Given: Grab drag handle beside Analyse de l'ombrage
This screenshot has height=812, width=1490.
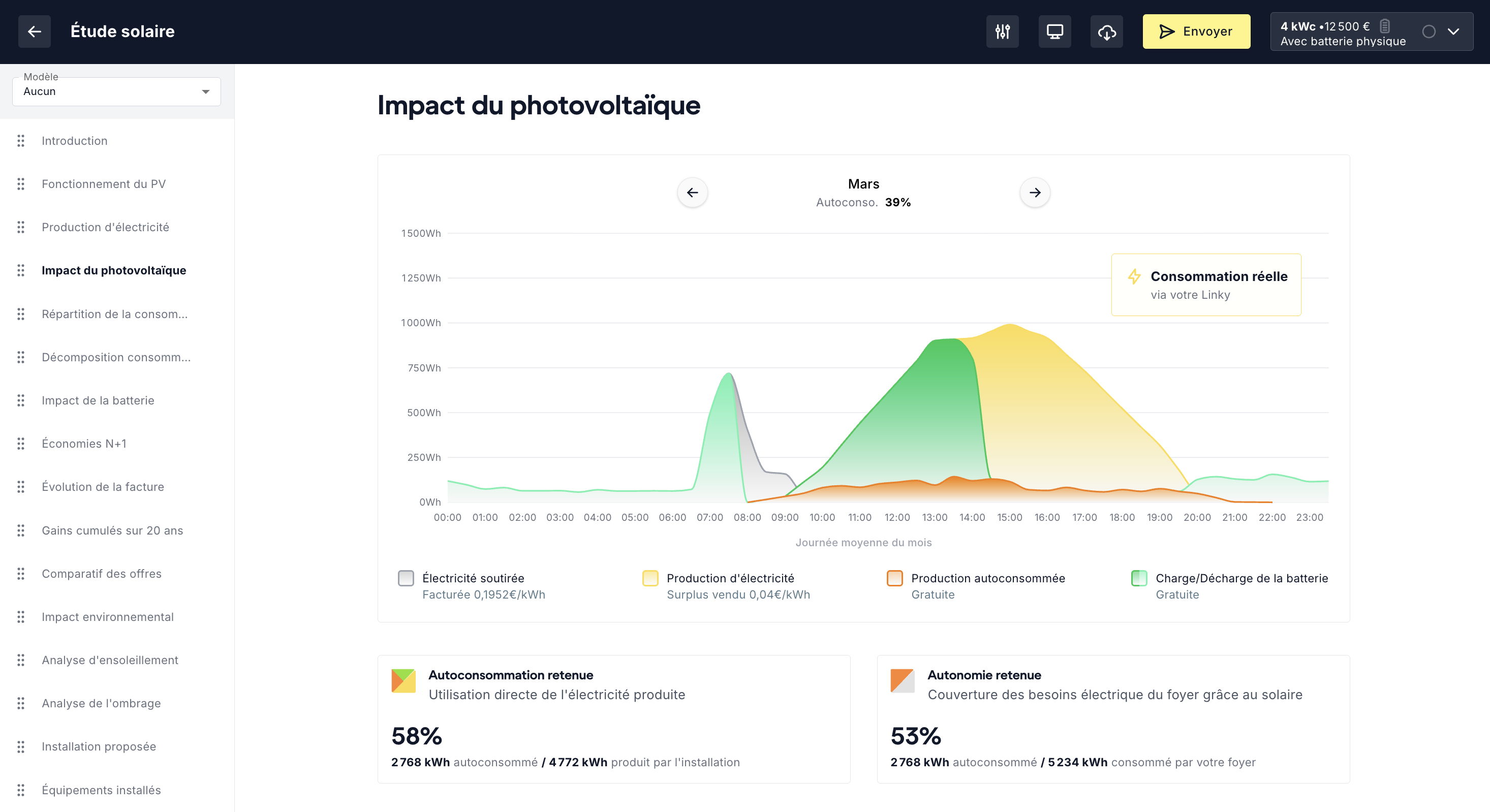Looking at the screenshot, I should click(x=21, y=703).
